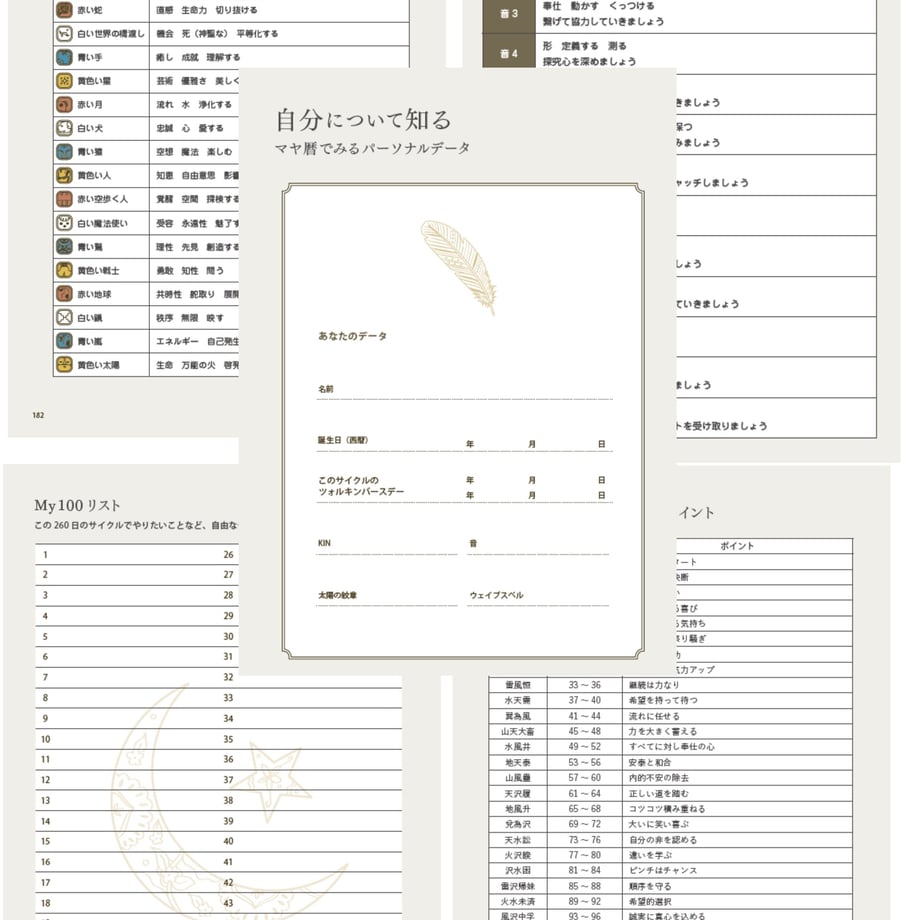Select the 青い猿 seal icon
920x920 pixels.
click(64, 151)
